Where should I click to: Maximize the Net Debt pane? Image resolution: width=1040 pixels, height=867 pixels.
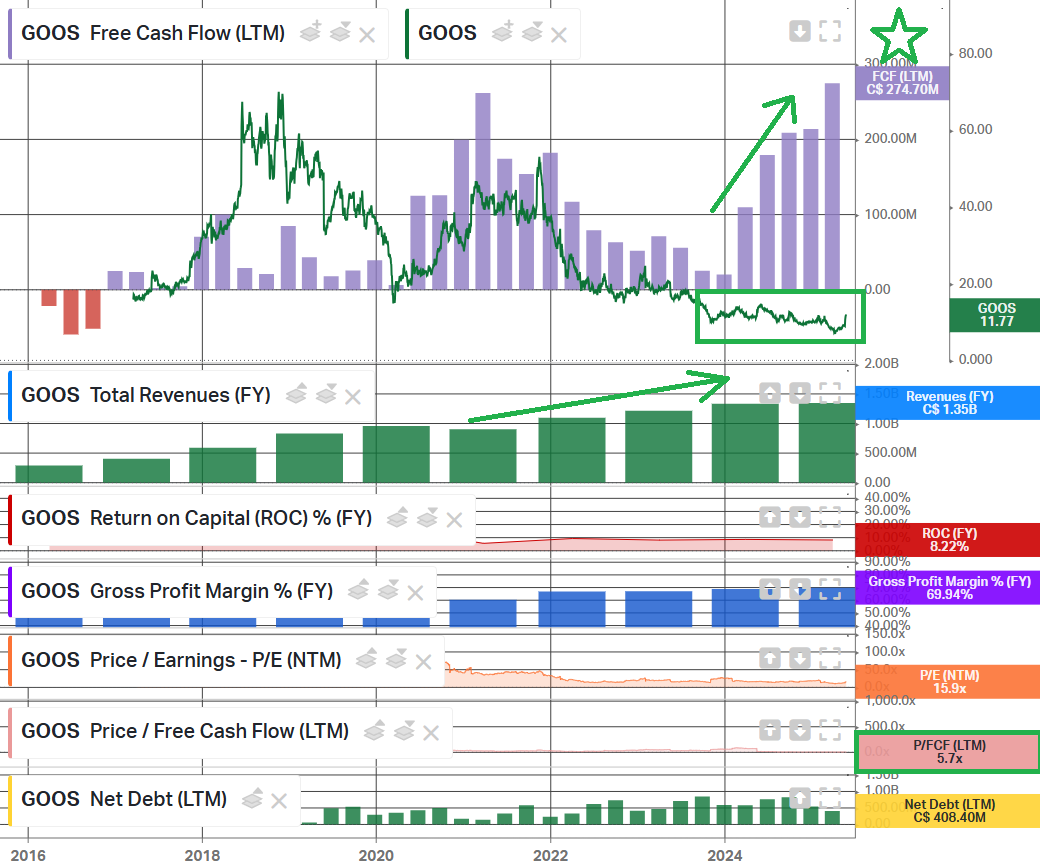click(830, 797)
